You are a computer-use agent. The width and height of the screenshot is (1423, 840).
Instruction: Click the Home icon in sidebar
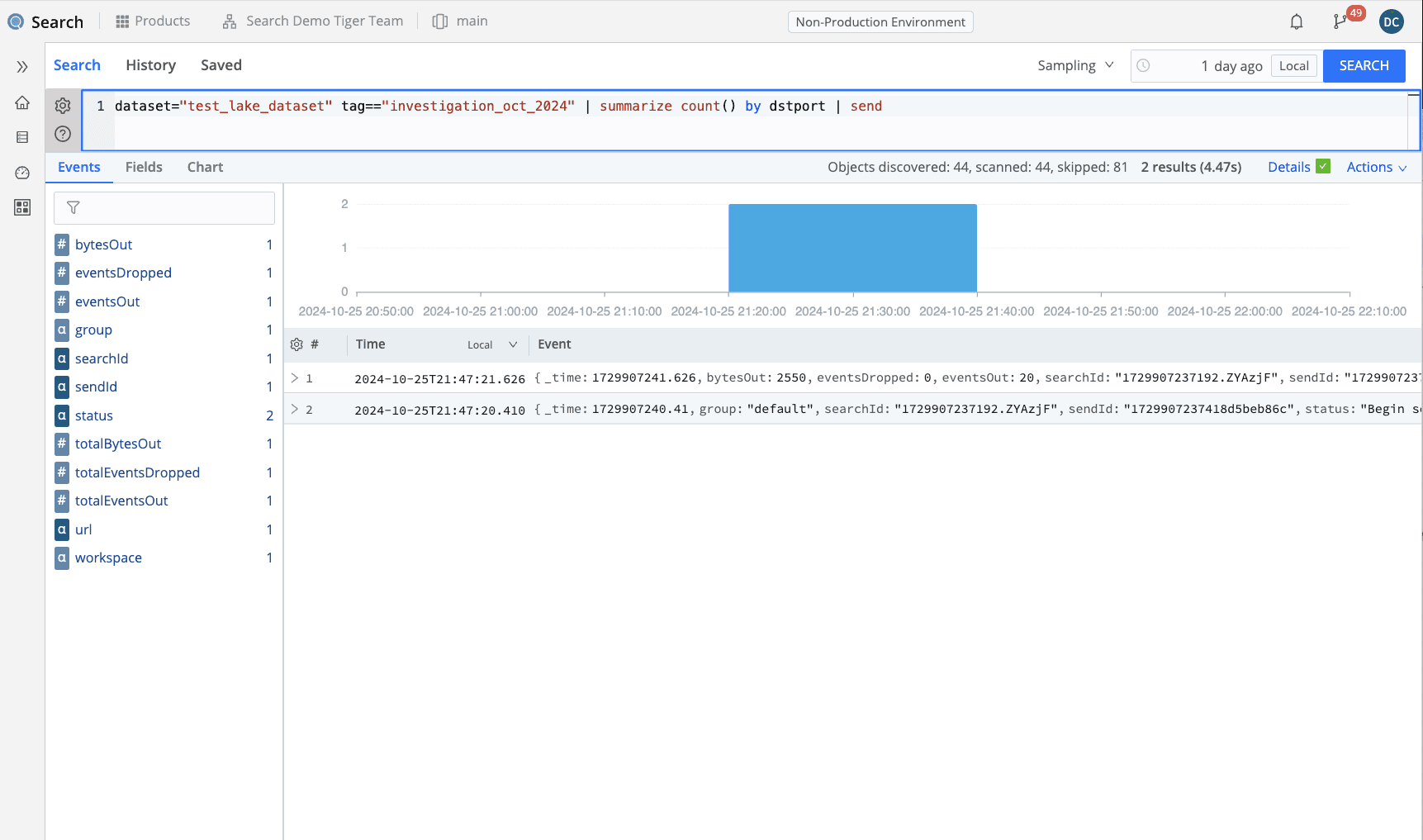[22, 102]
